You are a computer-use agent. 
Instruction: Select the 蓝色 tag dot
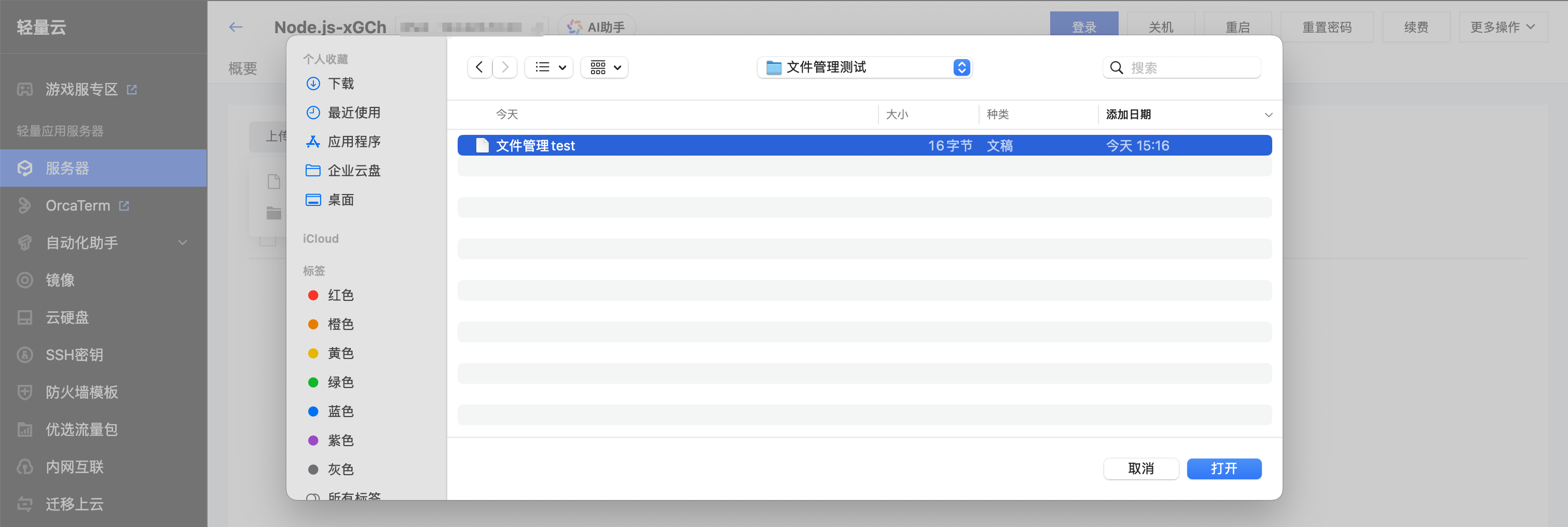click(313, 411)
